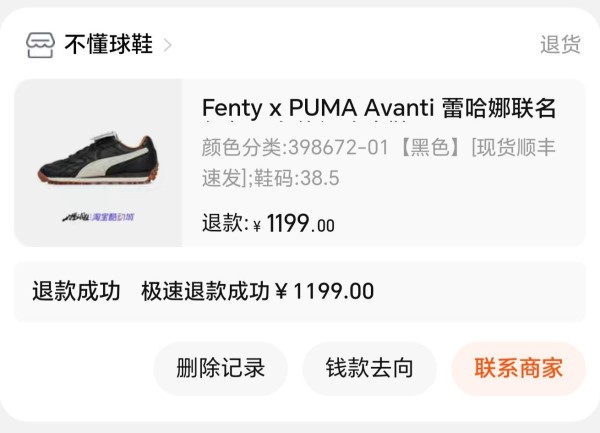
Task: Open the product info card area
Action: 300,163
